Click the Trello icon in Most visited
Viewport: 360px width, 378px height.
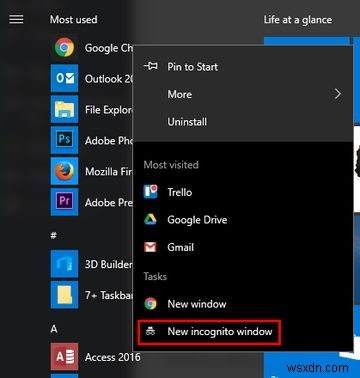pyautogui.click(x=150, y=192)
